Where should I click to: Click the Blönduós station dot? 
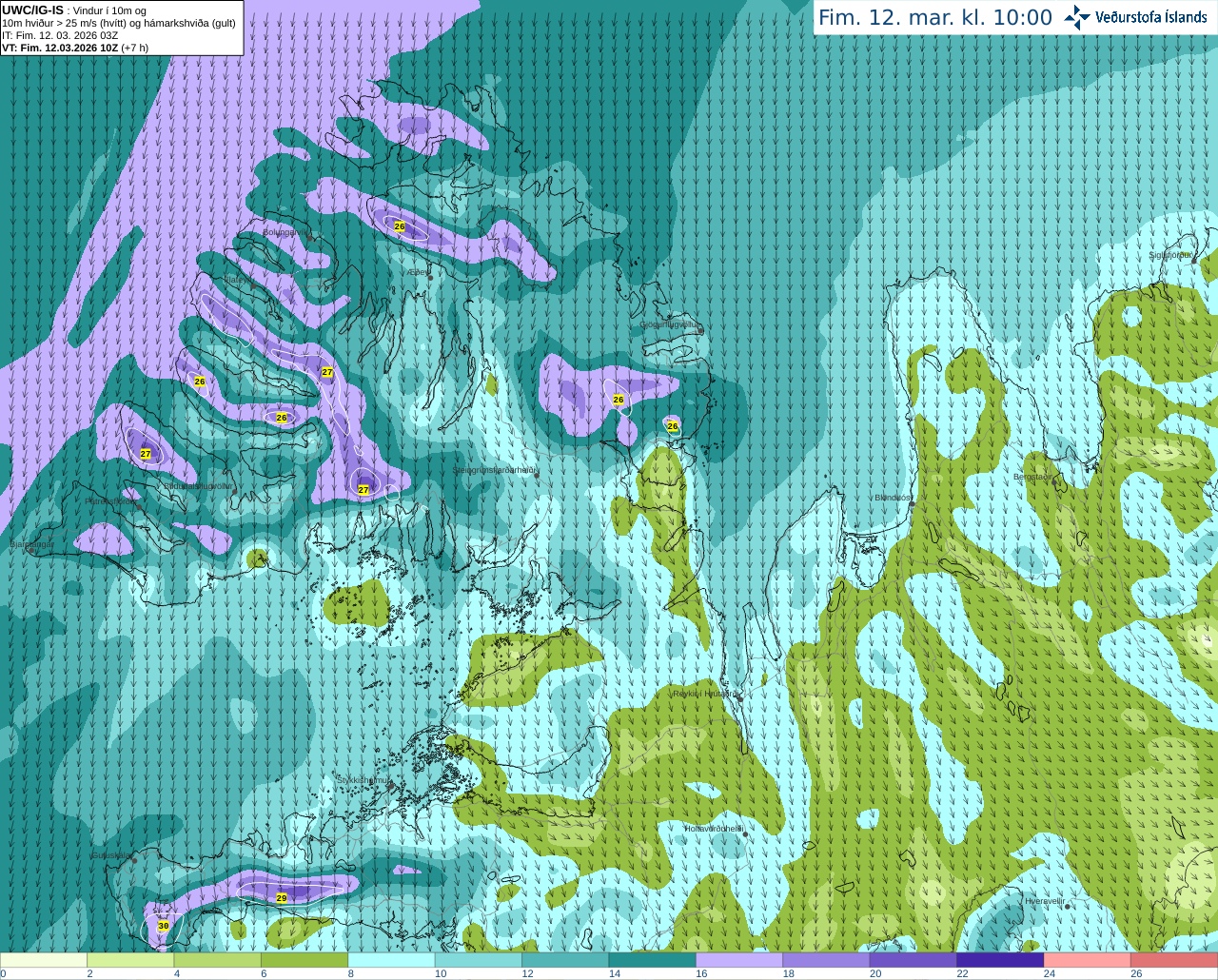tap(912, 505)
